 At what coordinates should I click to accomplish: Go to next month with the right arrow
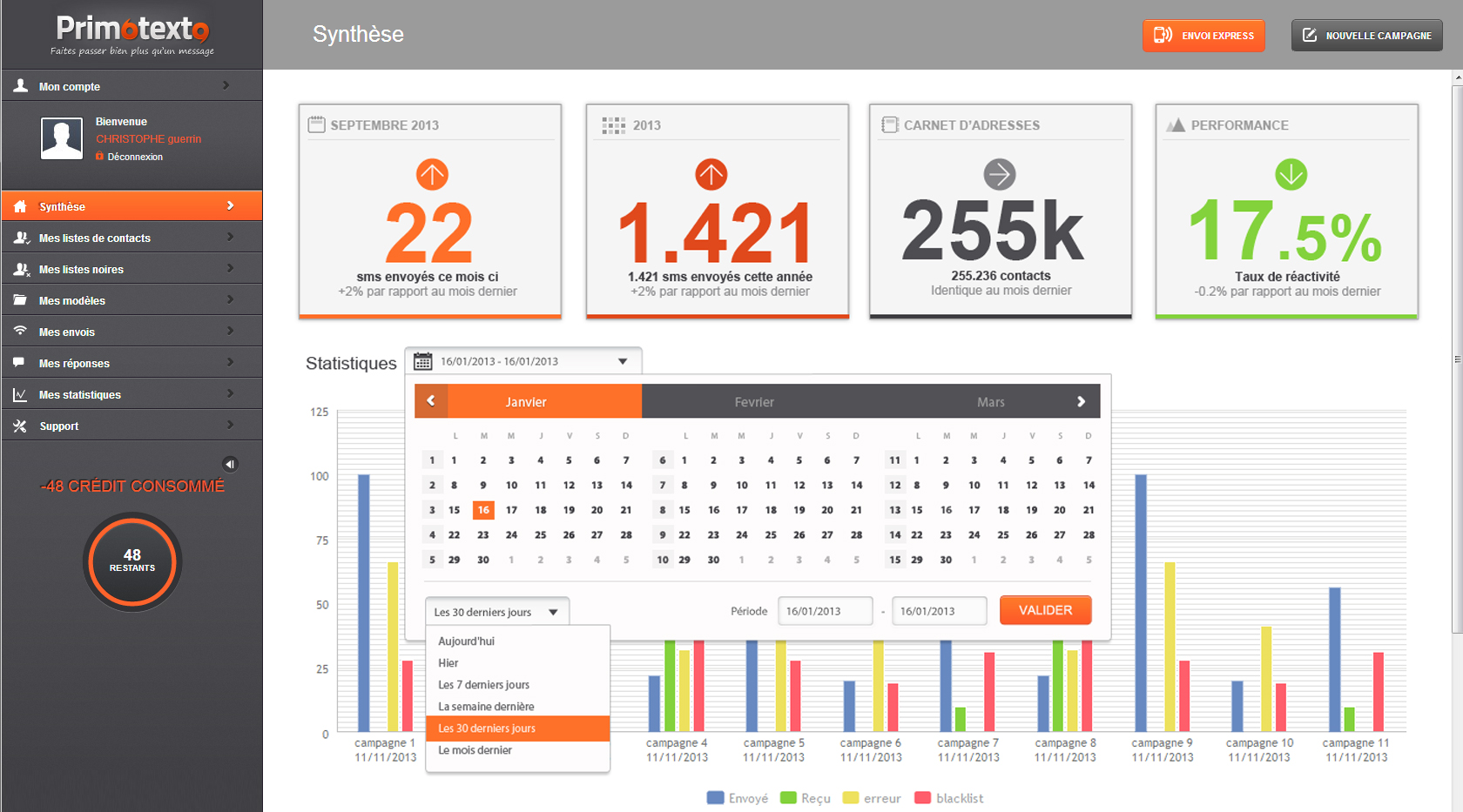point(1081,401)
